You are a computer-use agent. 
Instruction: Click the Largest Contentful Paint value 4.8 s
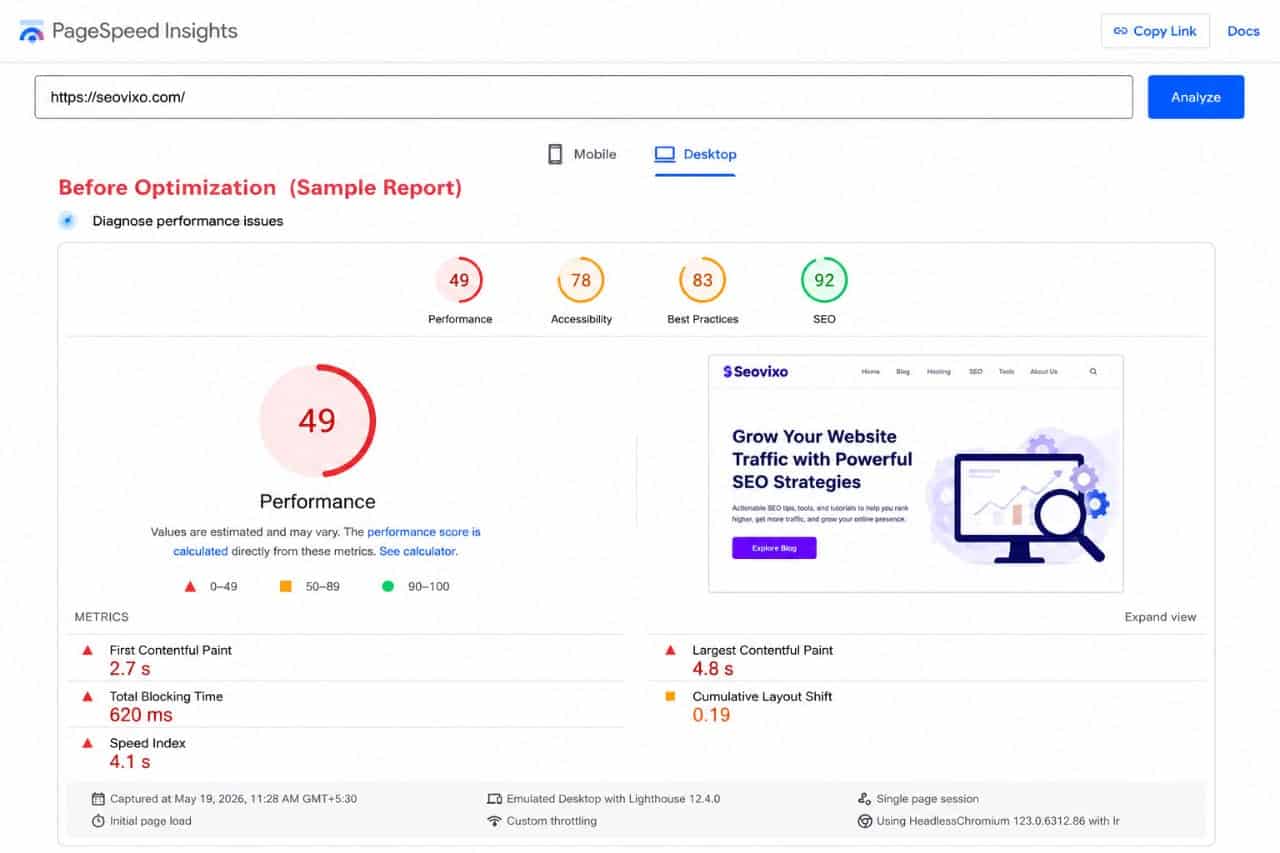[x=713, y=669]
